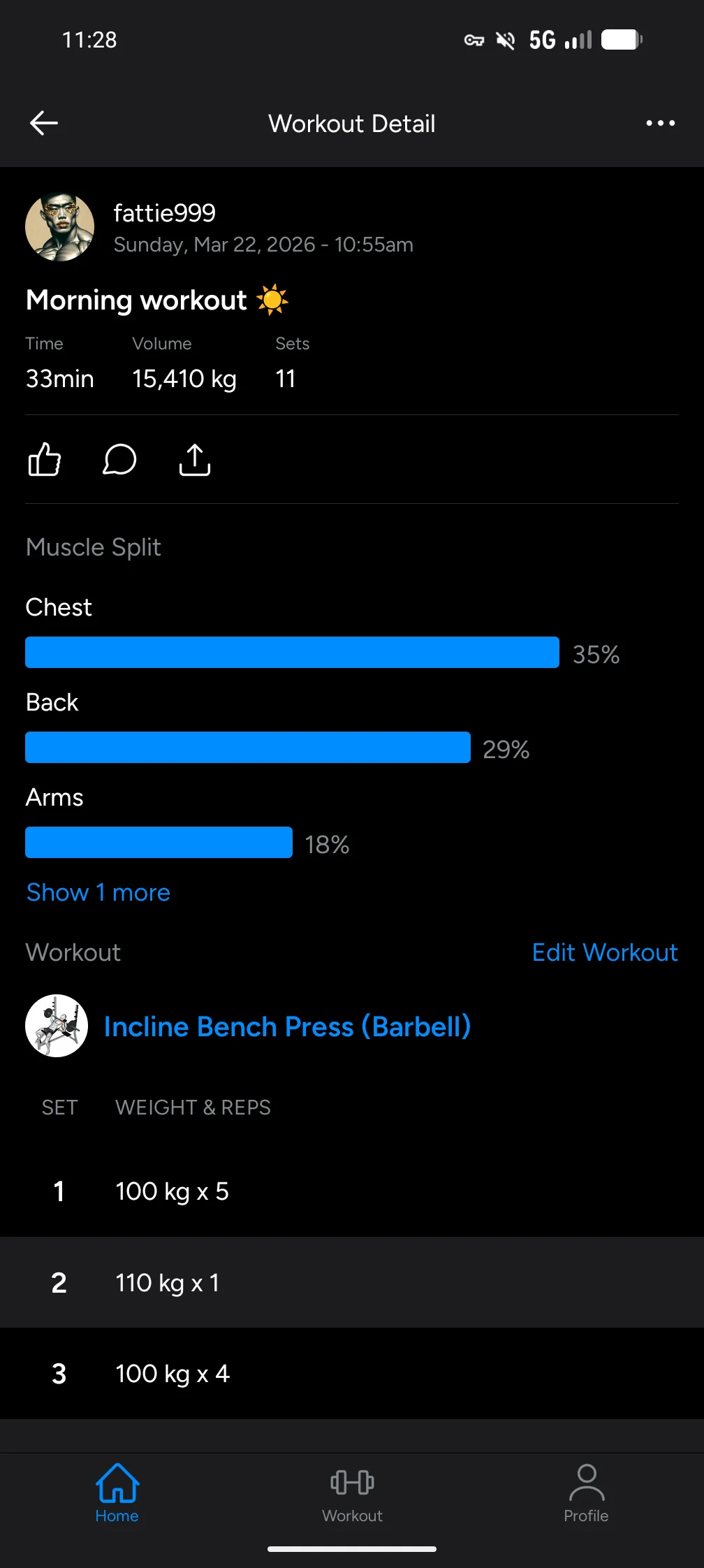Select set 2 row 110 kg x 1
704x1568 pixels.
[x=352, y=1282]
